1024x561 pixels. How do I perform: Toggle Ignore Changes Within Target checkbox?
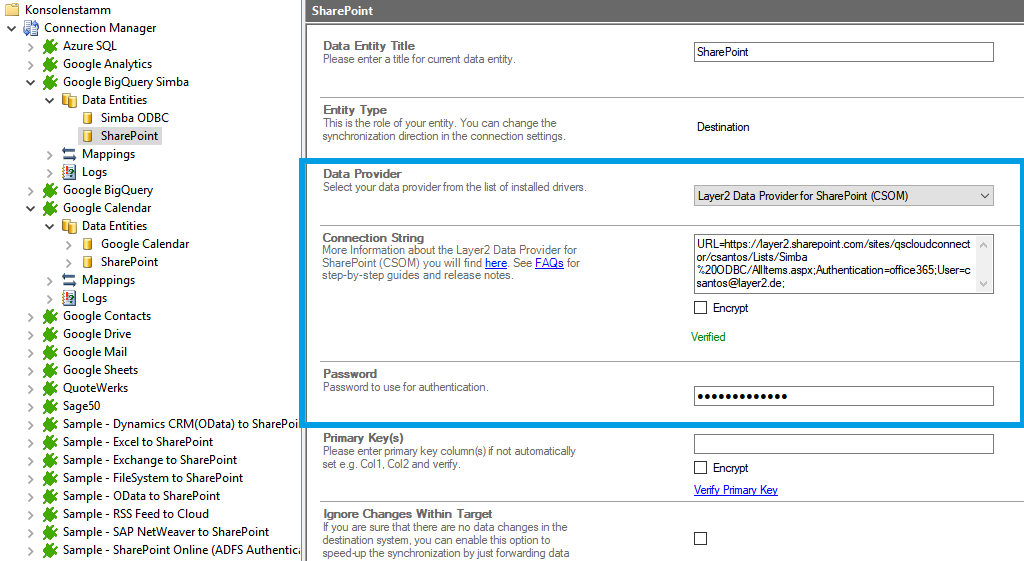coord(700,539)
